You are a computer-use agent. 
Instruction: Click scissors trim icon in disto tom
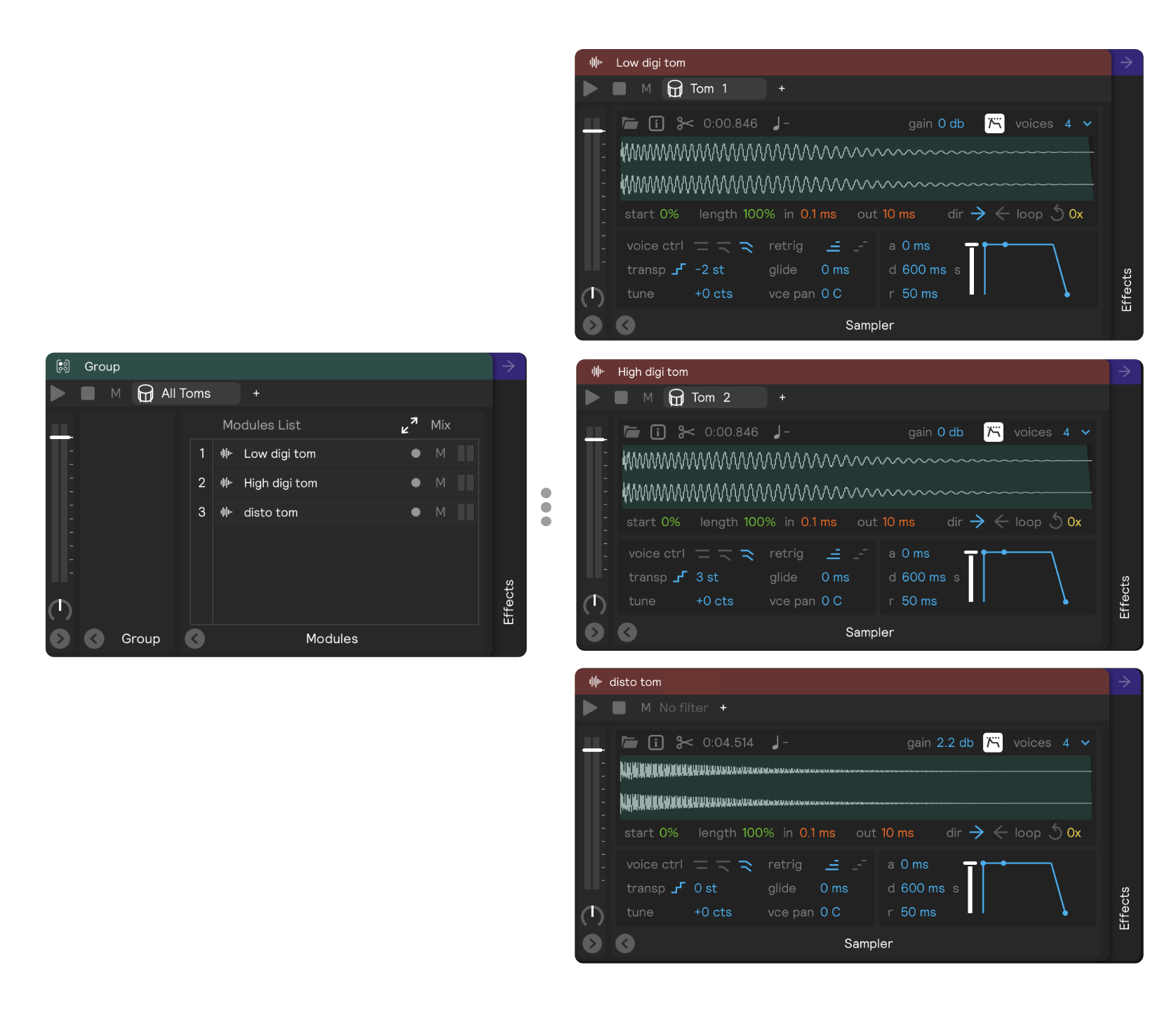684,743
